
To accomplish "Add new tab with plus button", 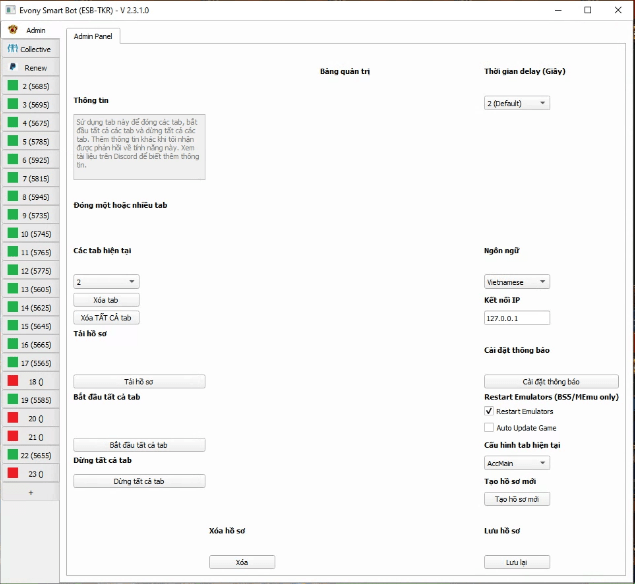I will pos(30,492).
